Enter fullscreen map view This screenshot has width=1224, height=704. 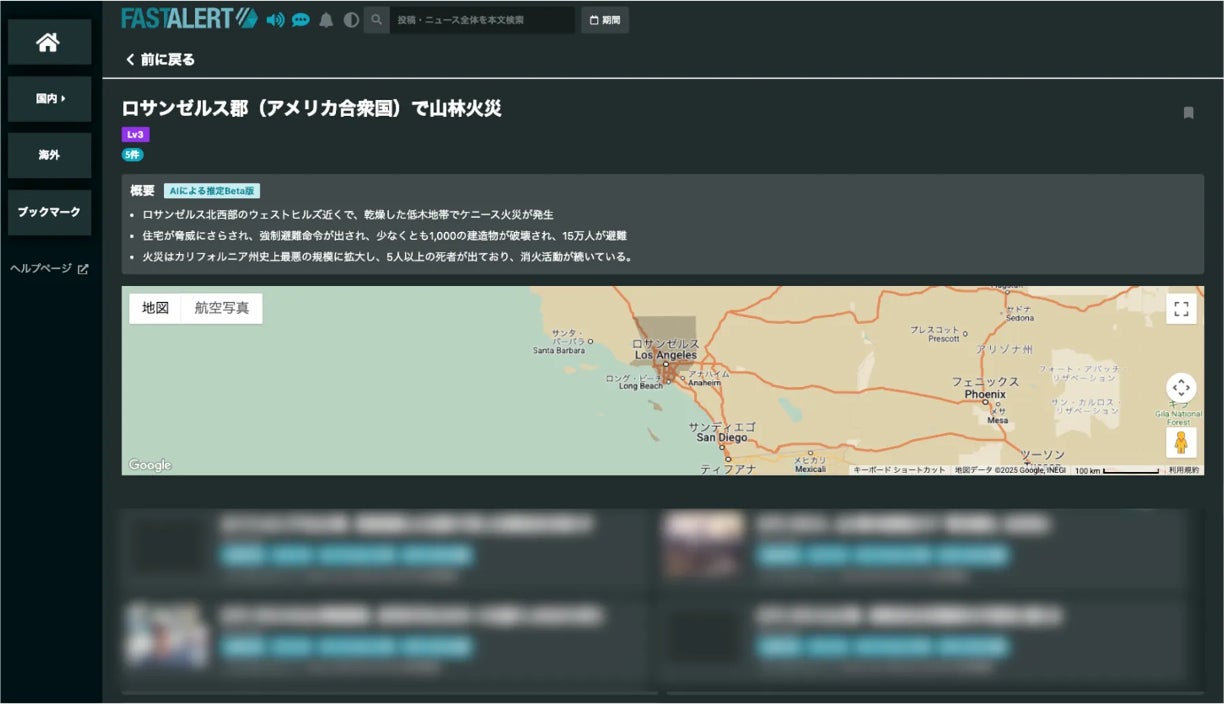coord(1181,309)
